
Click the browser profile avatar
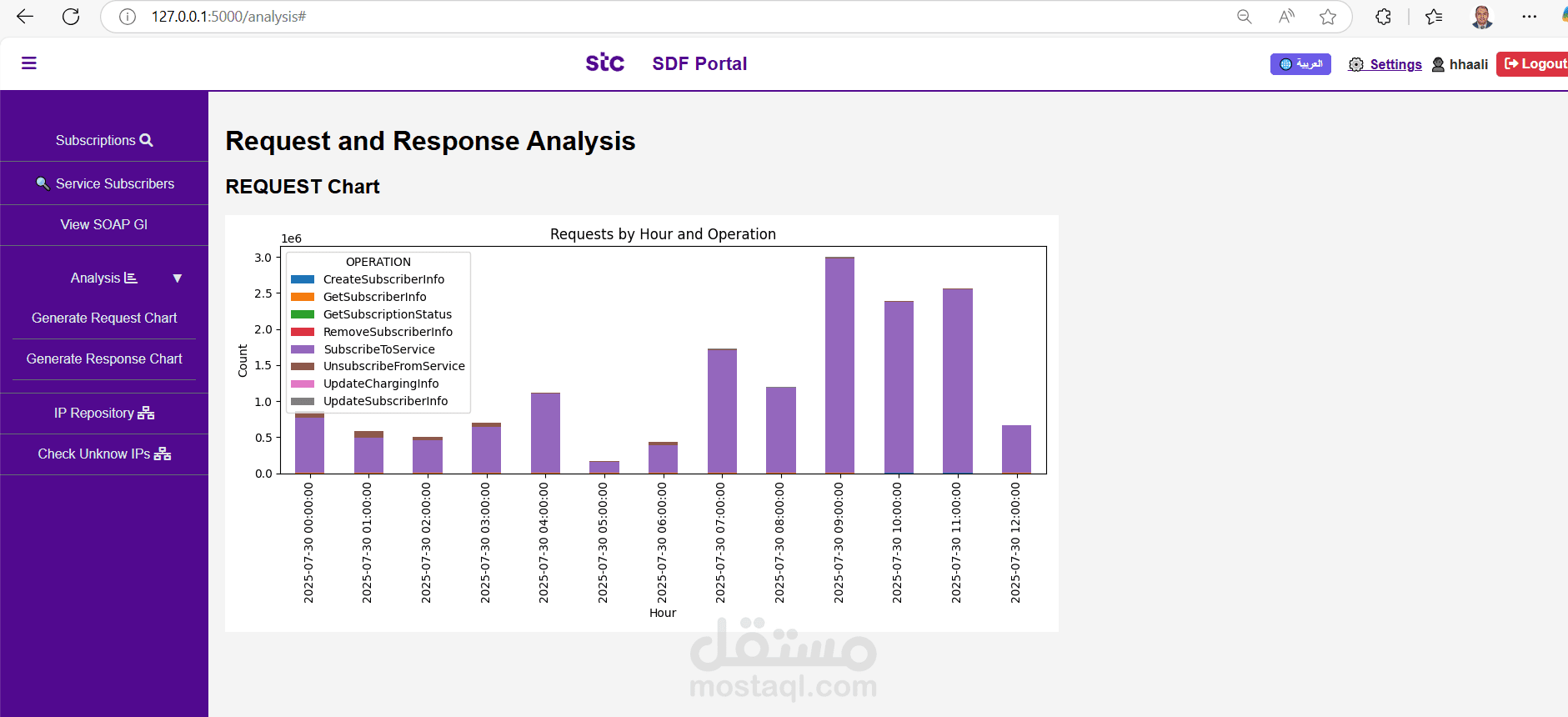coord(1482,17)
